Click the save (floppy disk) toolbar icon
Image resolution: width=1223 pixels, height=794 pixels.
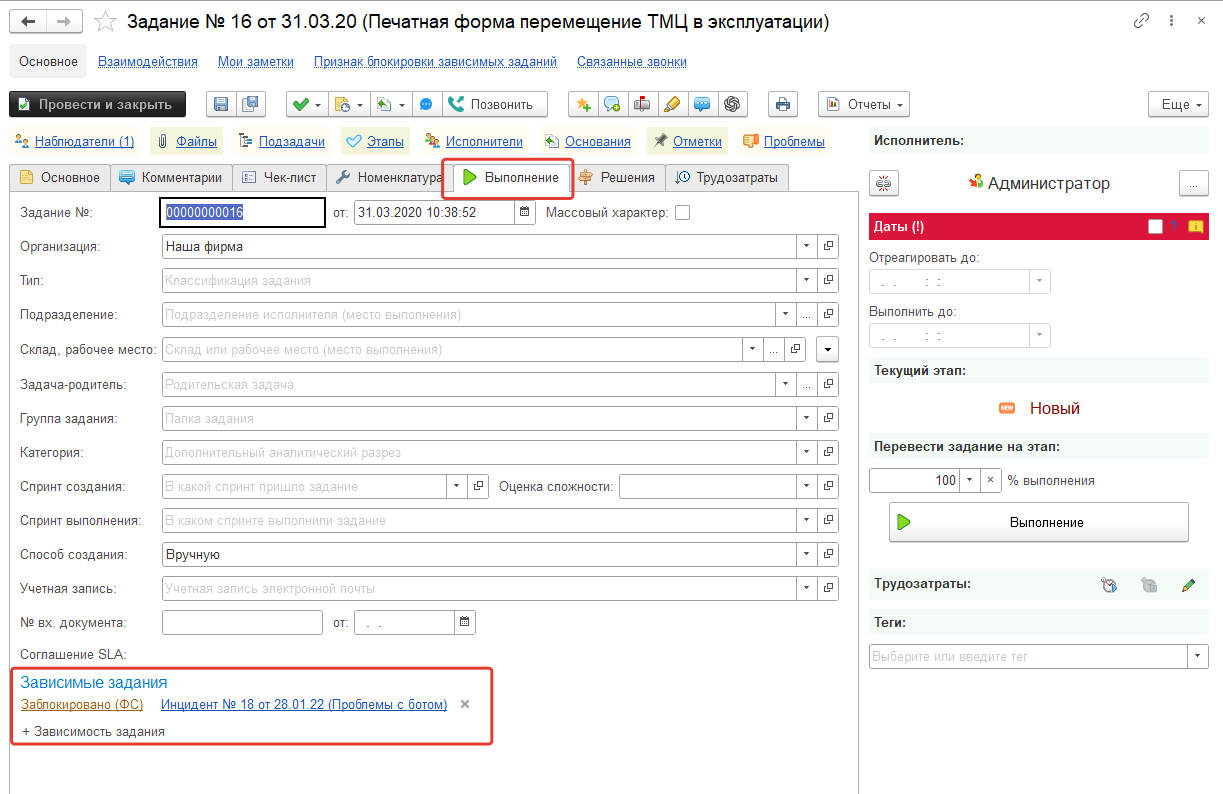point(221,104)
